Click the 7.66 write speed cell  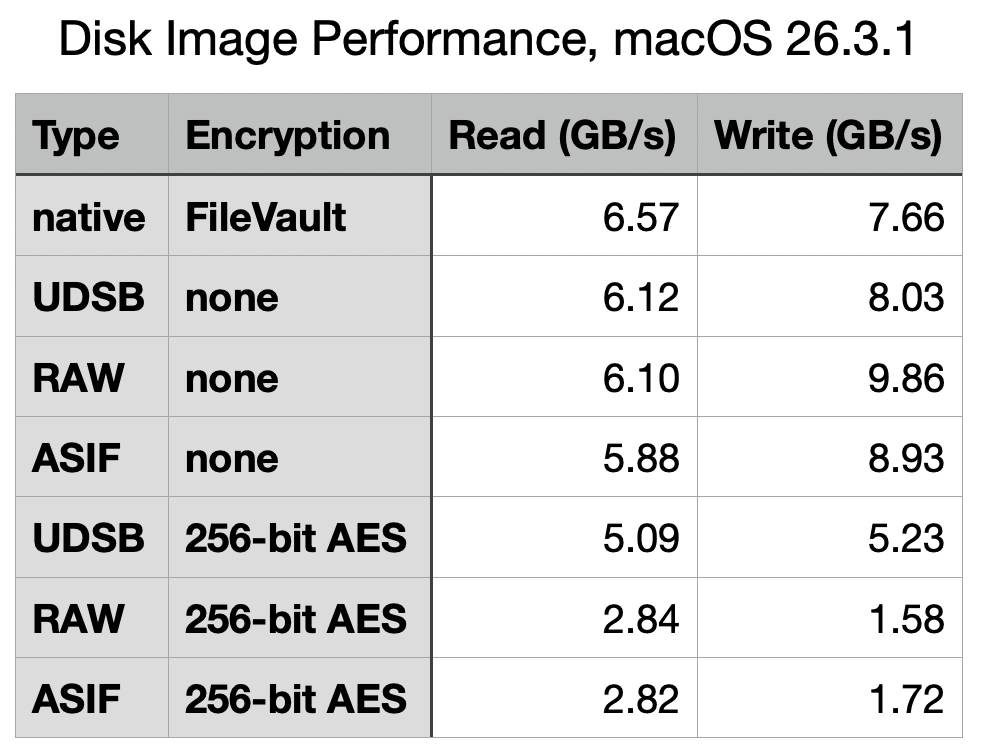pos(906,217)
